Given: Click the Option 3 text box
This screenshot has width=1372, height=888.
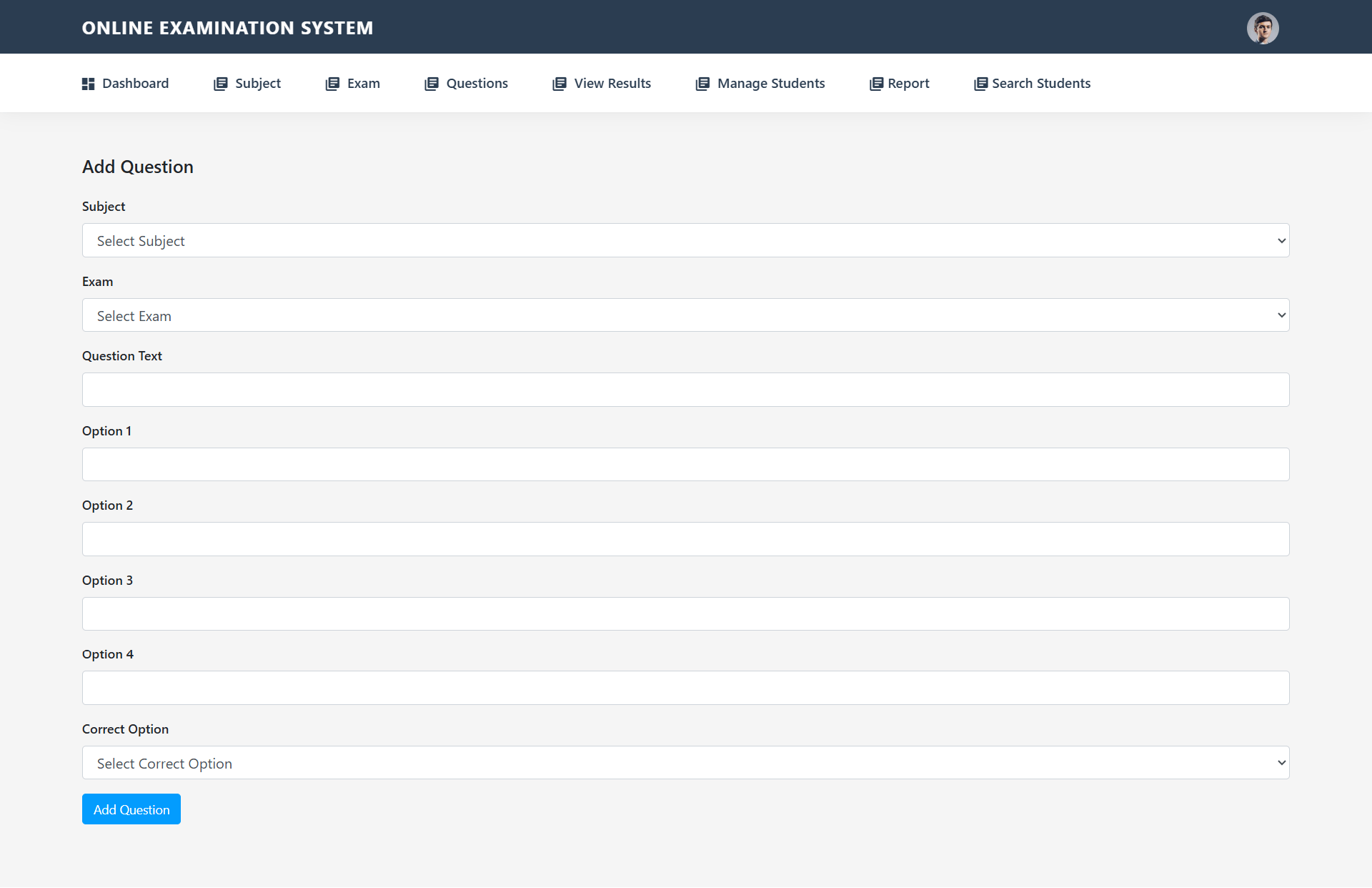Looking at the screenshot, I should tap(685, 614).
